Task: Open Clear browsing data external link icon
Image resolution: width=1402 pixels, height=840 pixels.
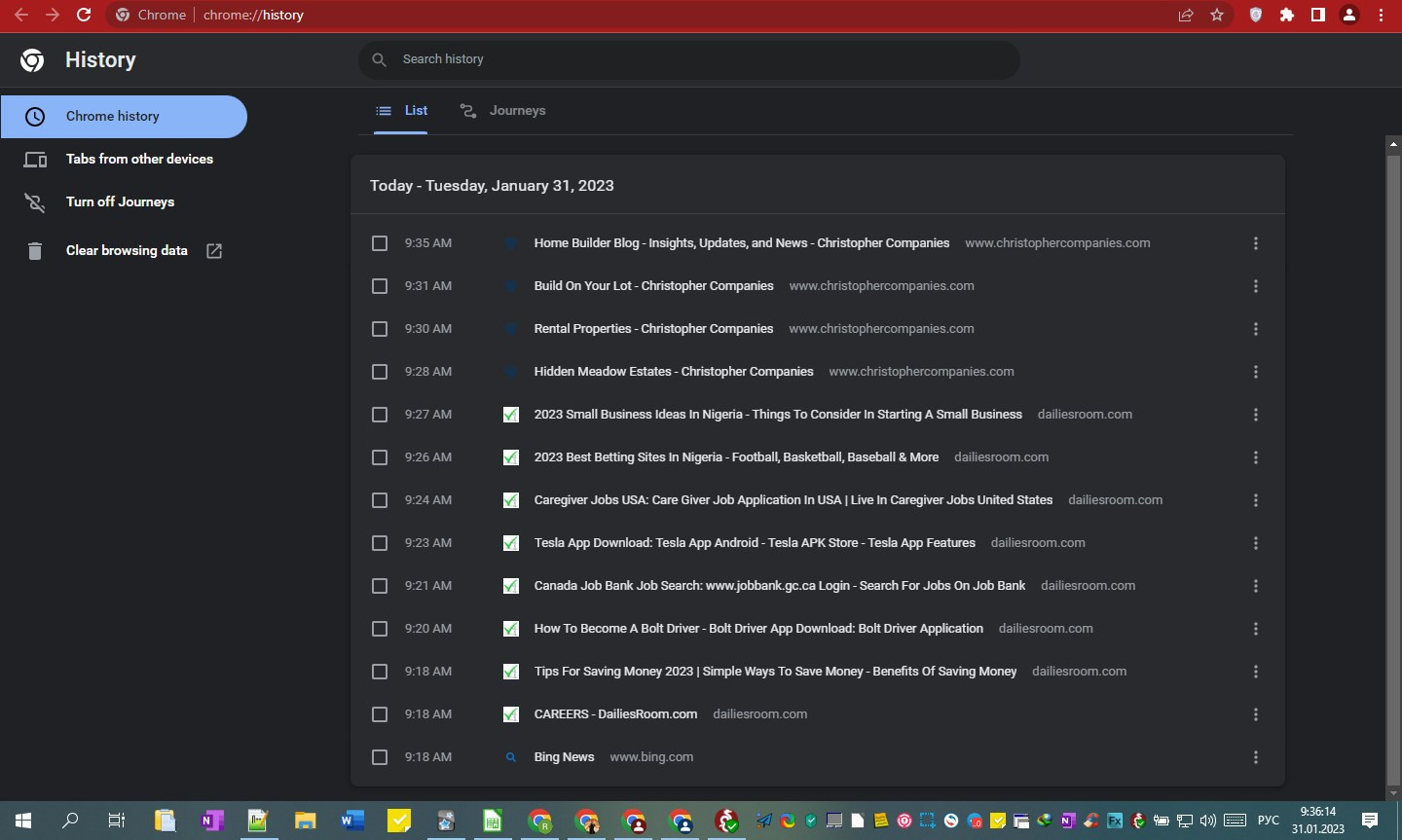Action: [214, 251]
